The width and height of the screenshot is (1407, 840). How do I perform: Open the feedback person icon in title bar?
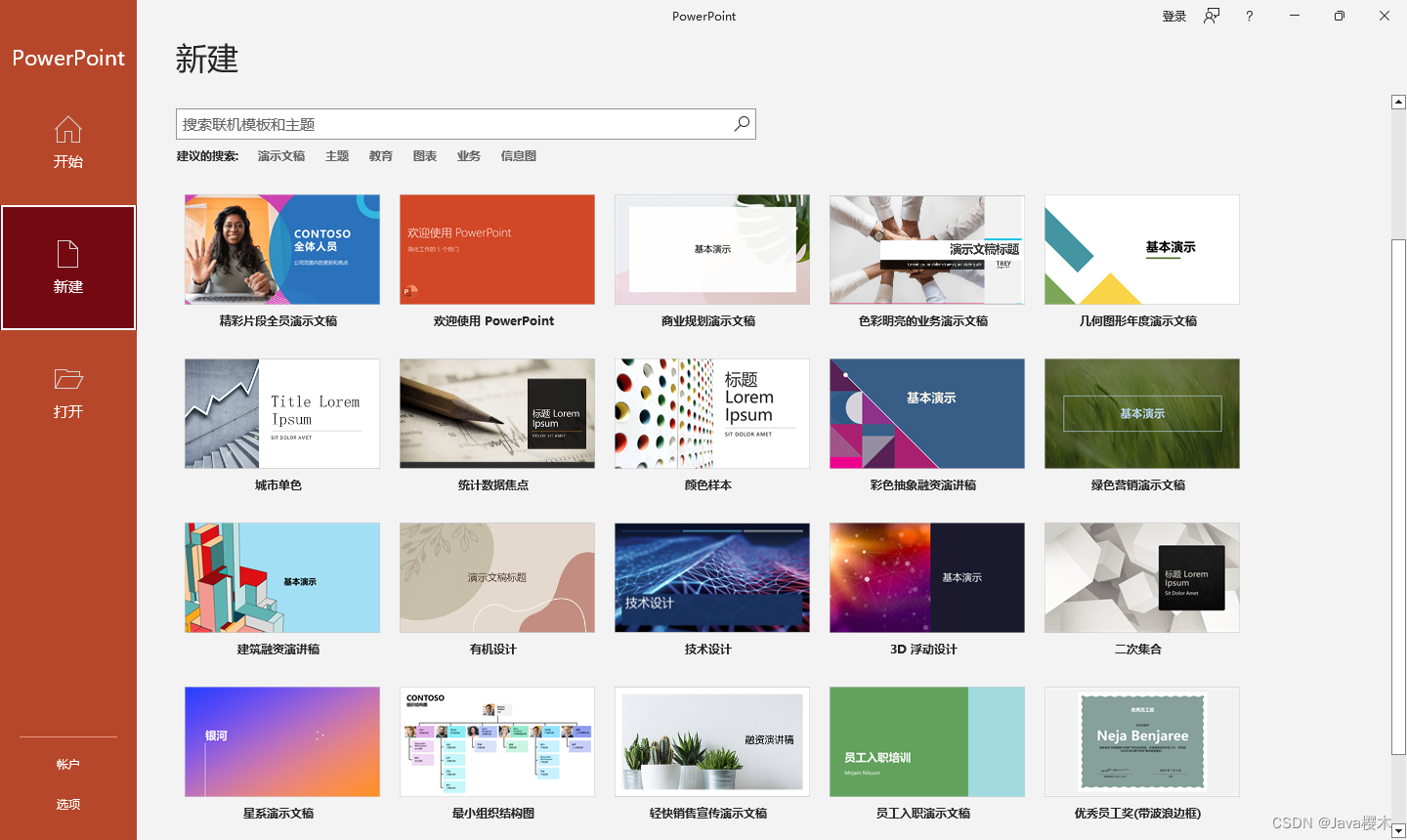1212,16
